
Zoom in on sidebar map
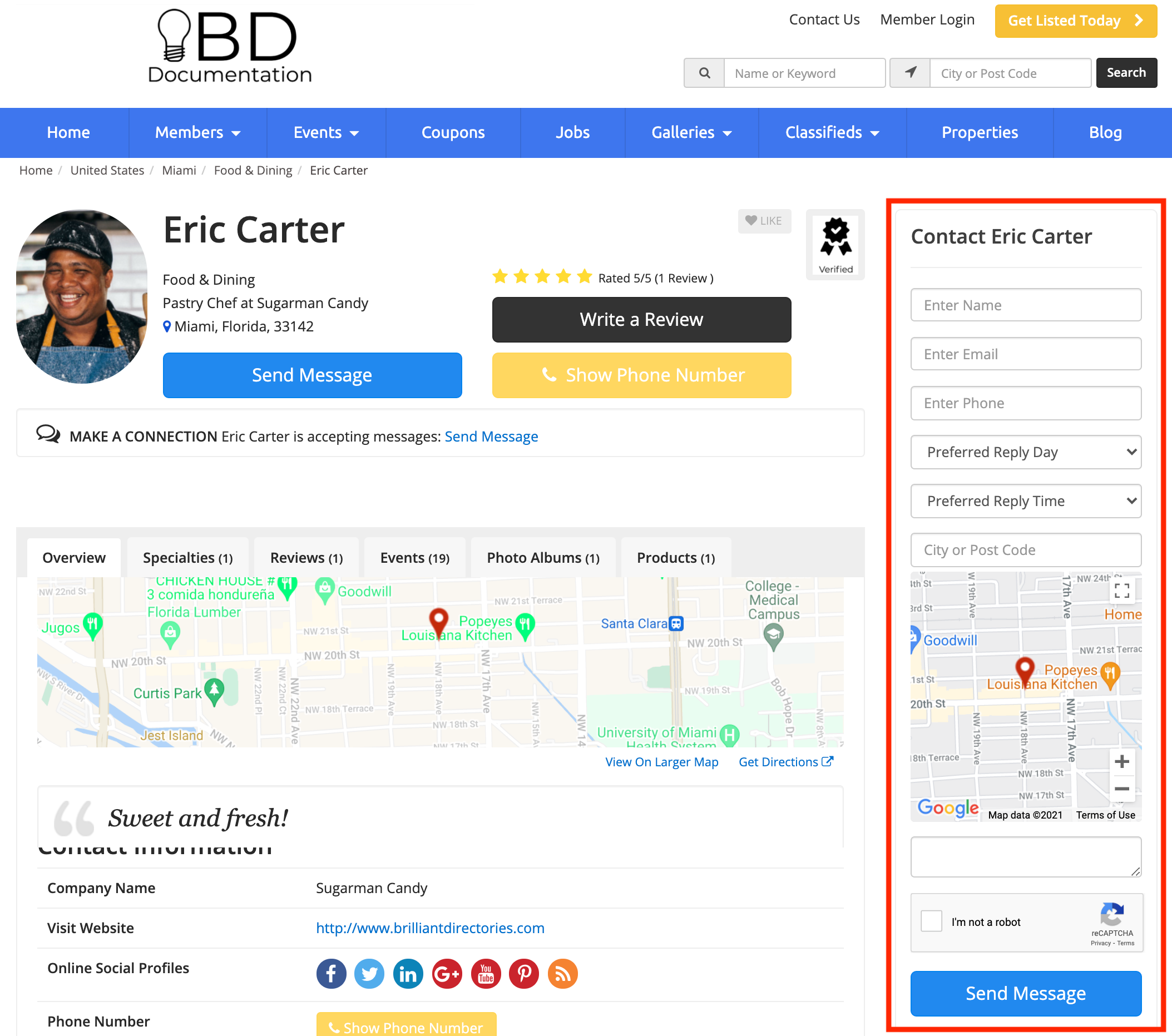(1121, 762)
